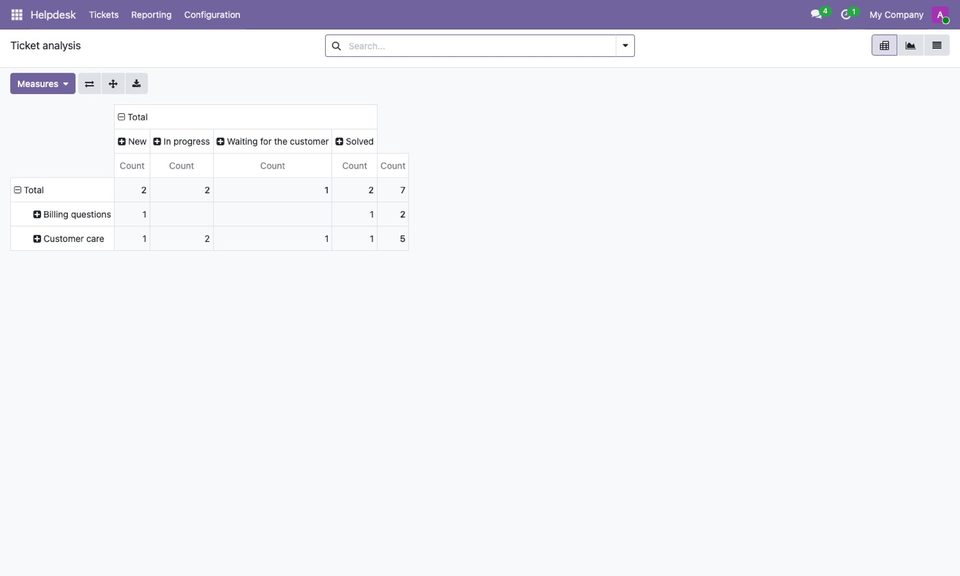The width and height of the screenshot is (960, 576).
Task: Download the pivot table as spreadsheet
Action: click(x=137, y=84)
